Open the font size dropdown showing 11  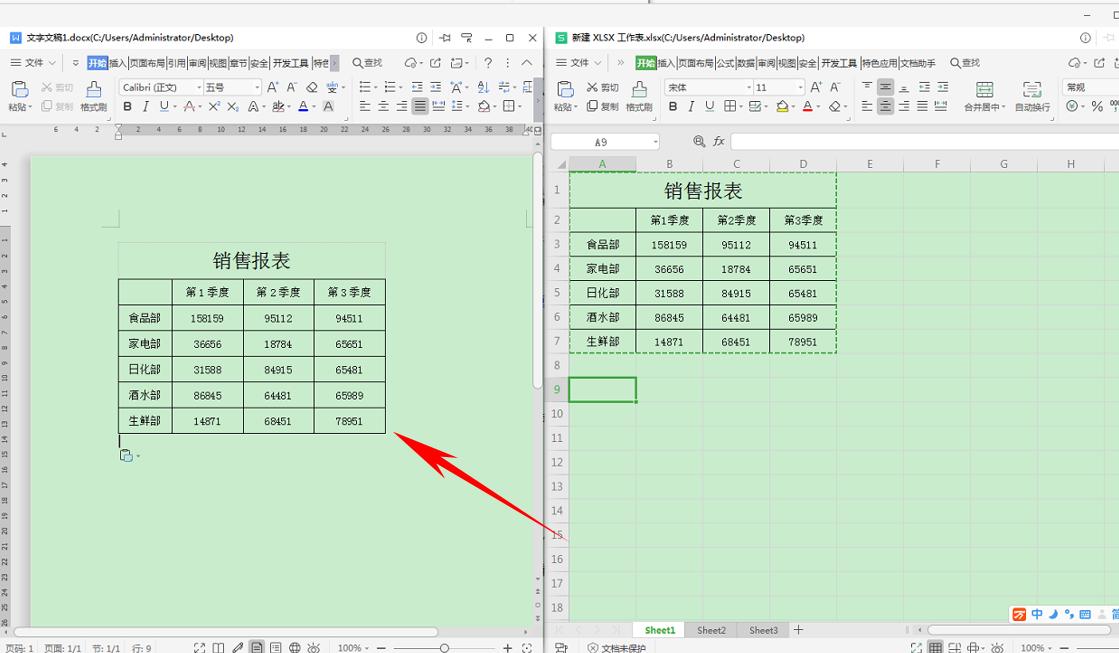(776, 87)
